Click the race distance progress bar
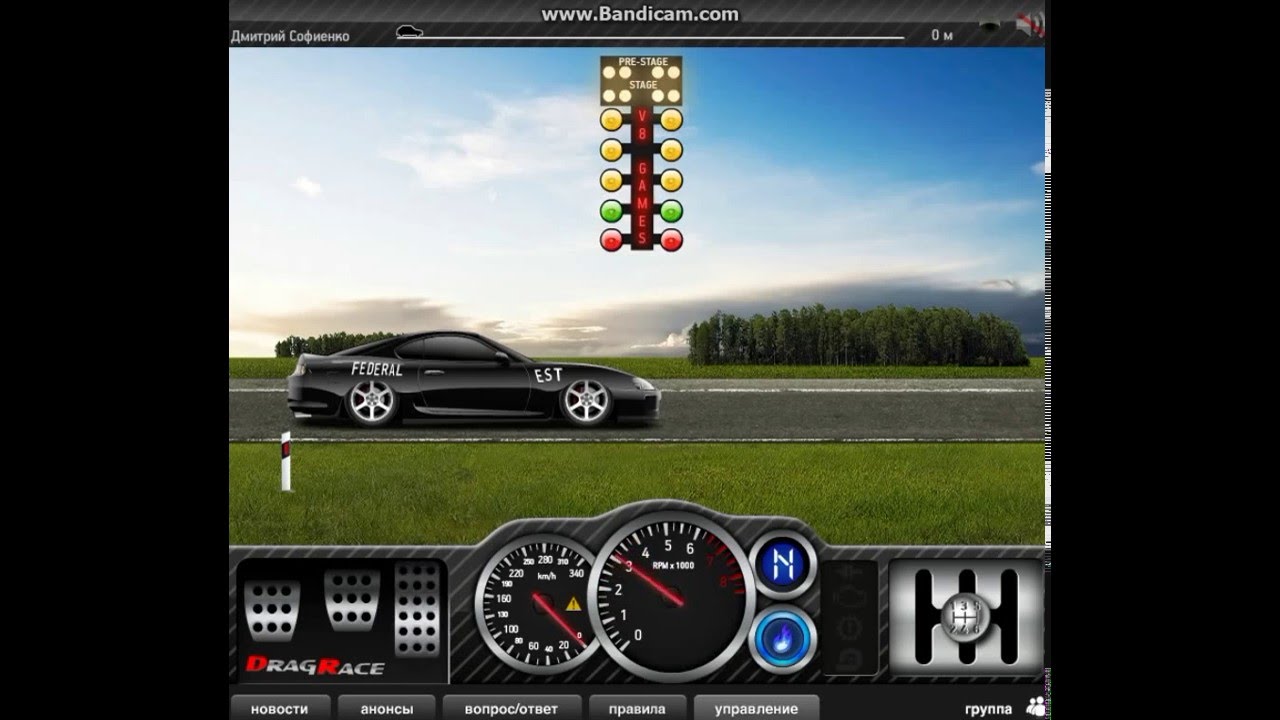The image size is (1280, 720). (650, 38)
